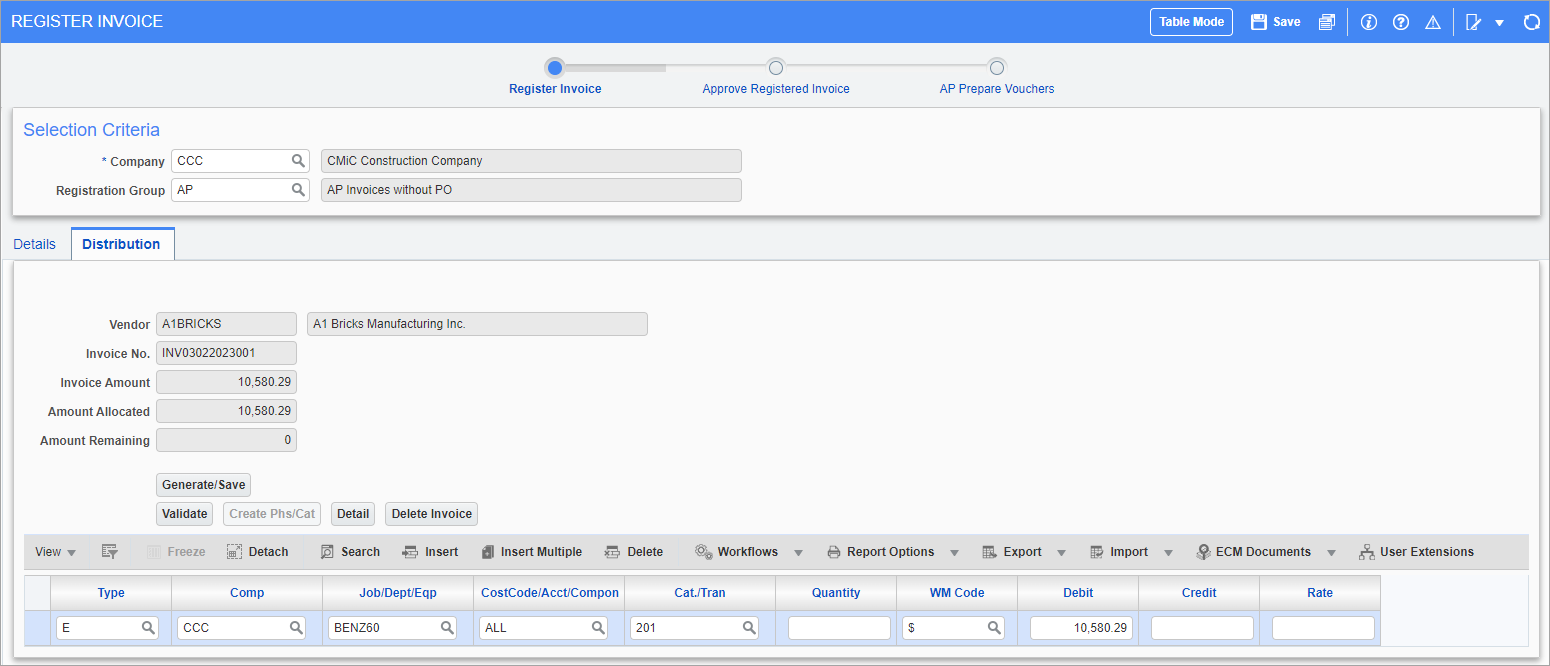Click the Delete icon in the grid toolbar
This screenshot has width=1550, height=666.
[x=634, y=551]
